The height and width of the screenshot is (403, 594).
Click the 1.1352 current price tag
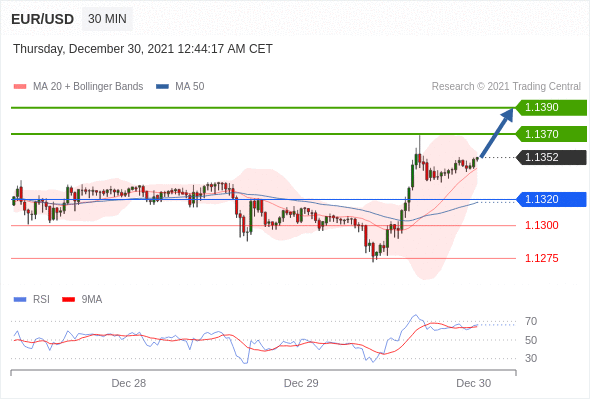(551, 157)
